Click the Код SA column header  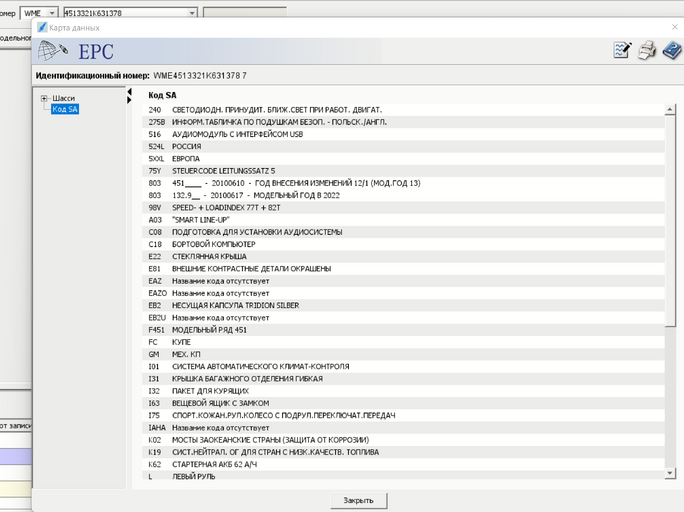162,95
